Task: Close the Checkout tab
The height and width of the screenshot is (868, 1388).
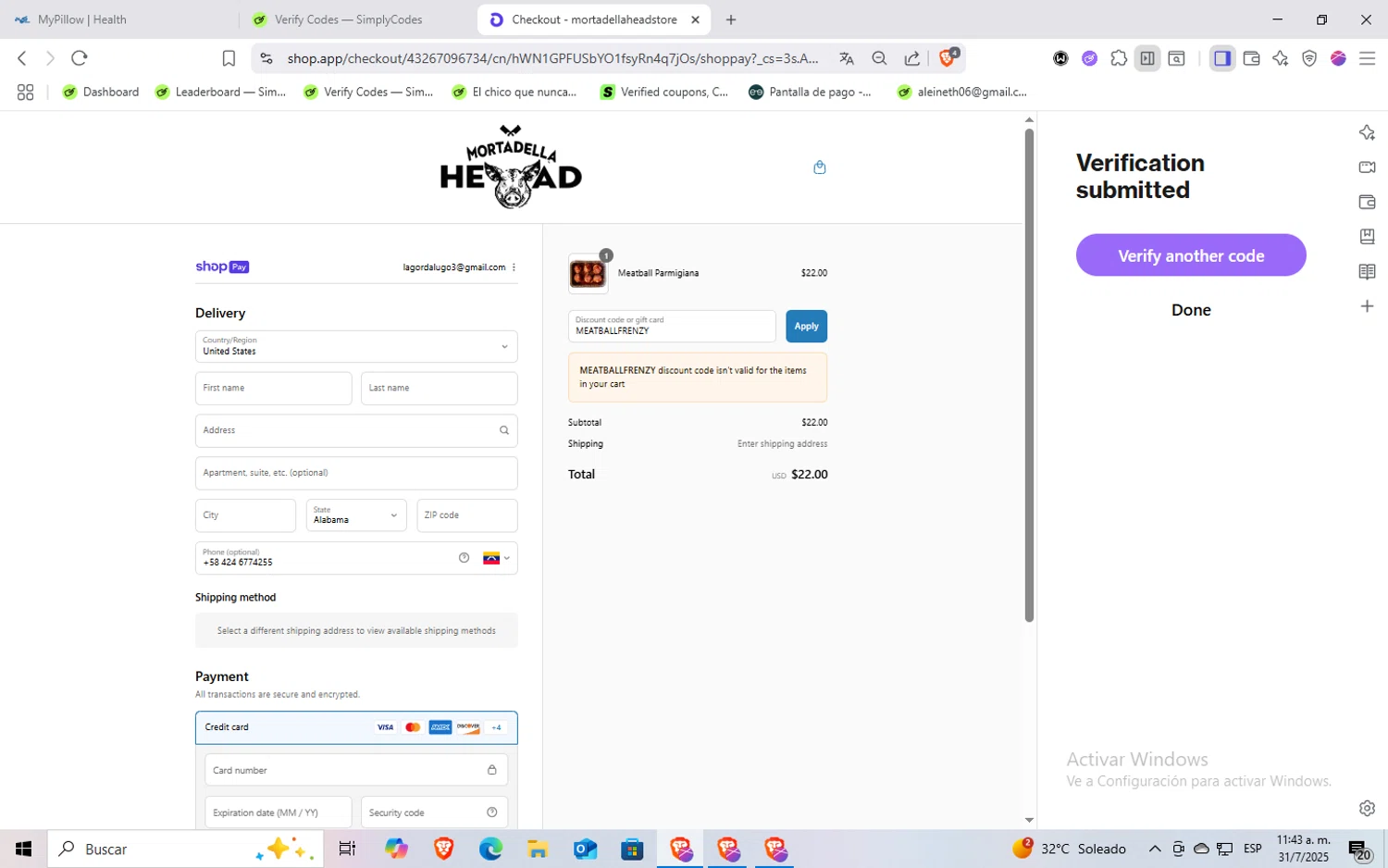Action: pos(695,19)
